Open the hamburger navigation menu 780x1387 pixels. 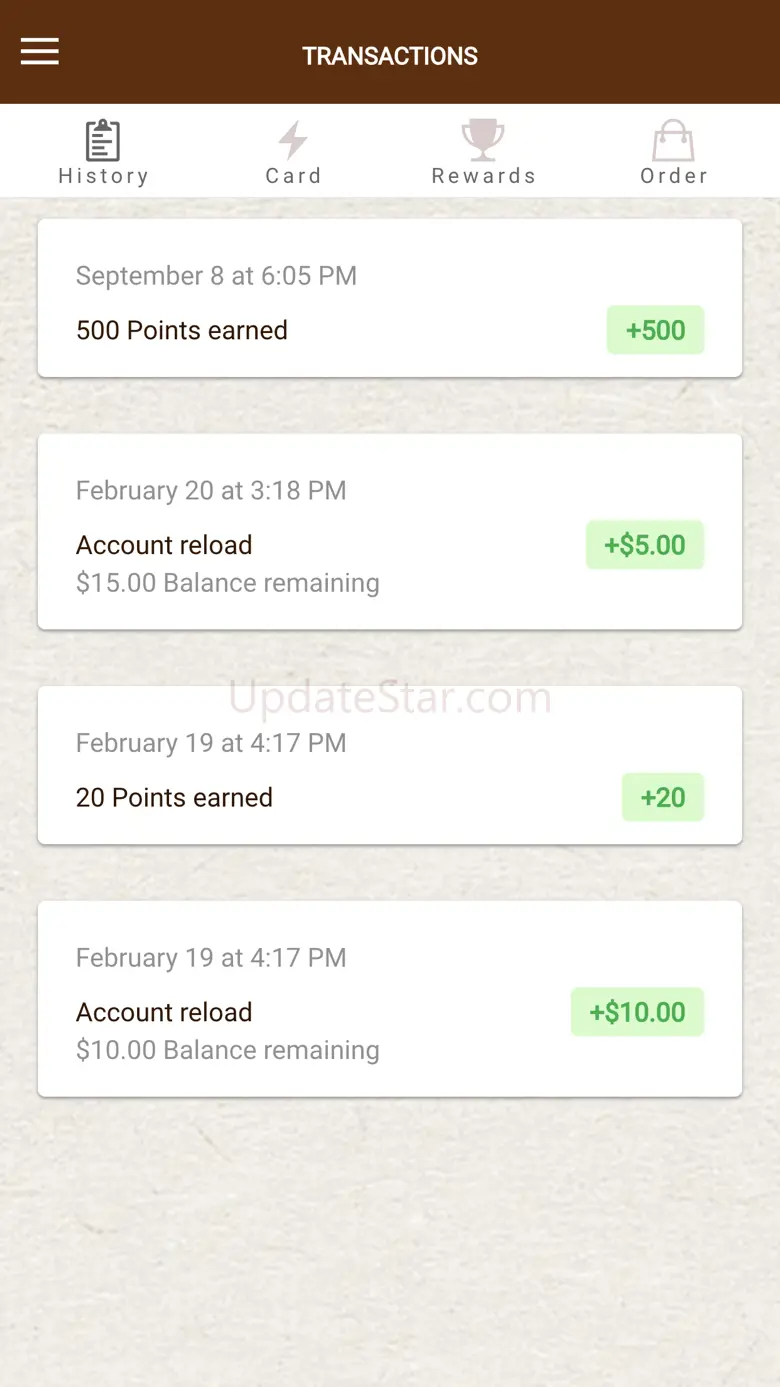click(40, 52)
